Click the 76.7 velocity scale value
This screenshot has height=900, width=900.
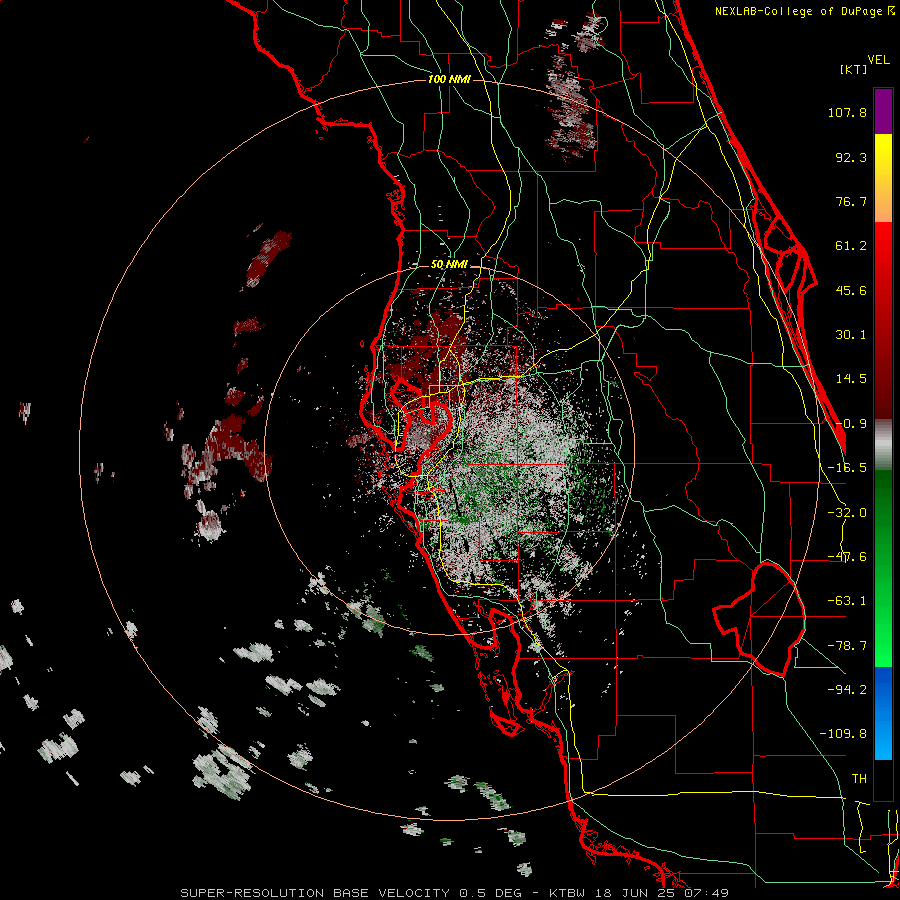coord(851,201)
